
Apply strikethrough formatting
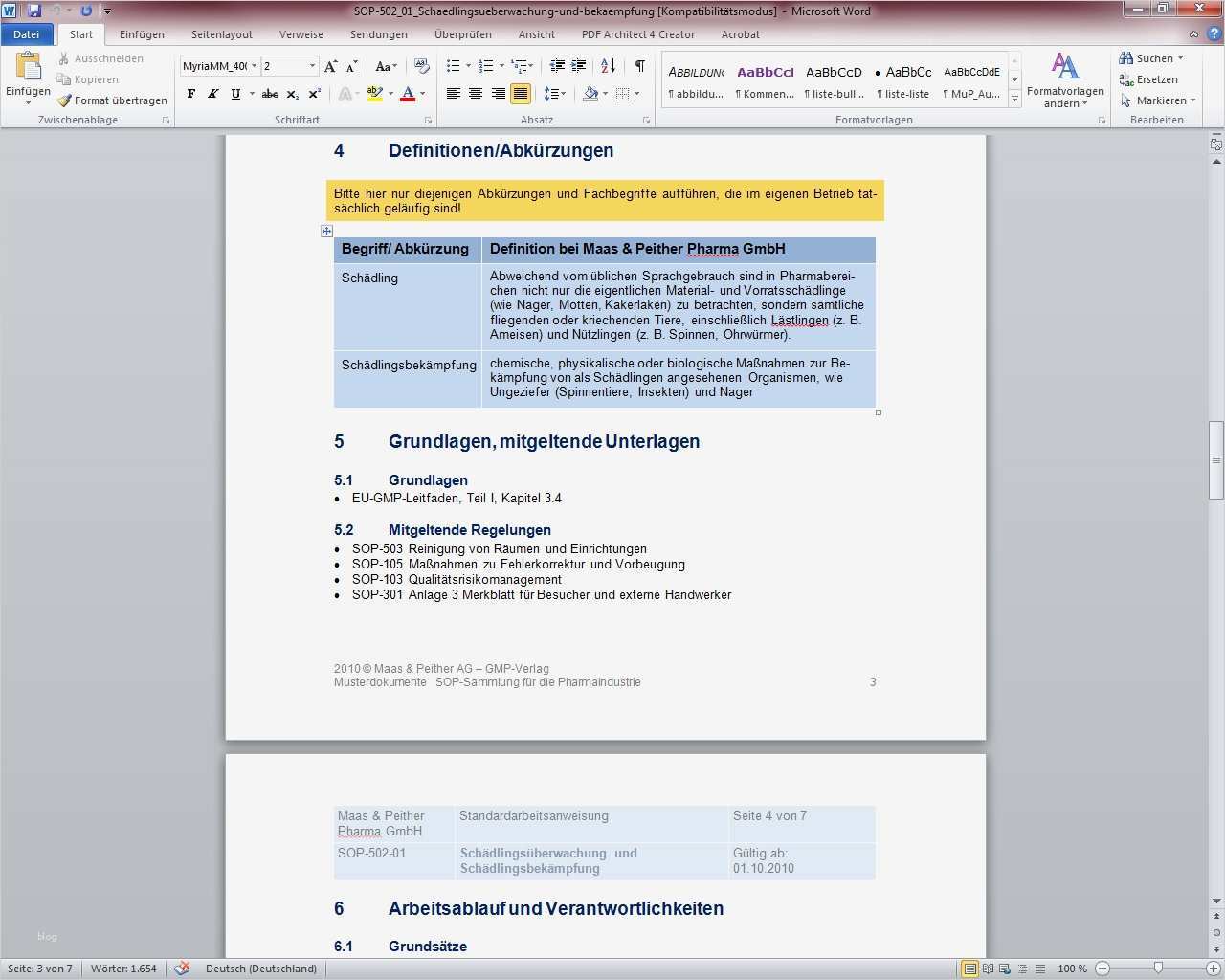[270, 94]
